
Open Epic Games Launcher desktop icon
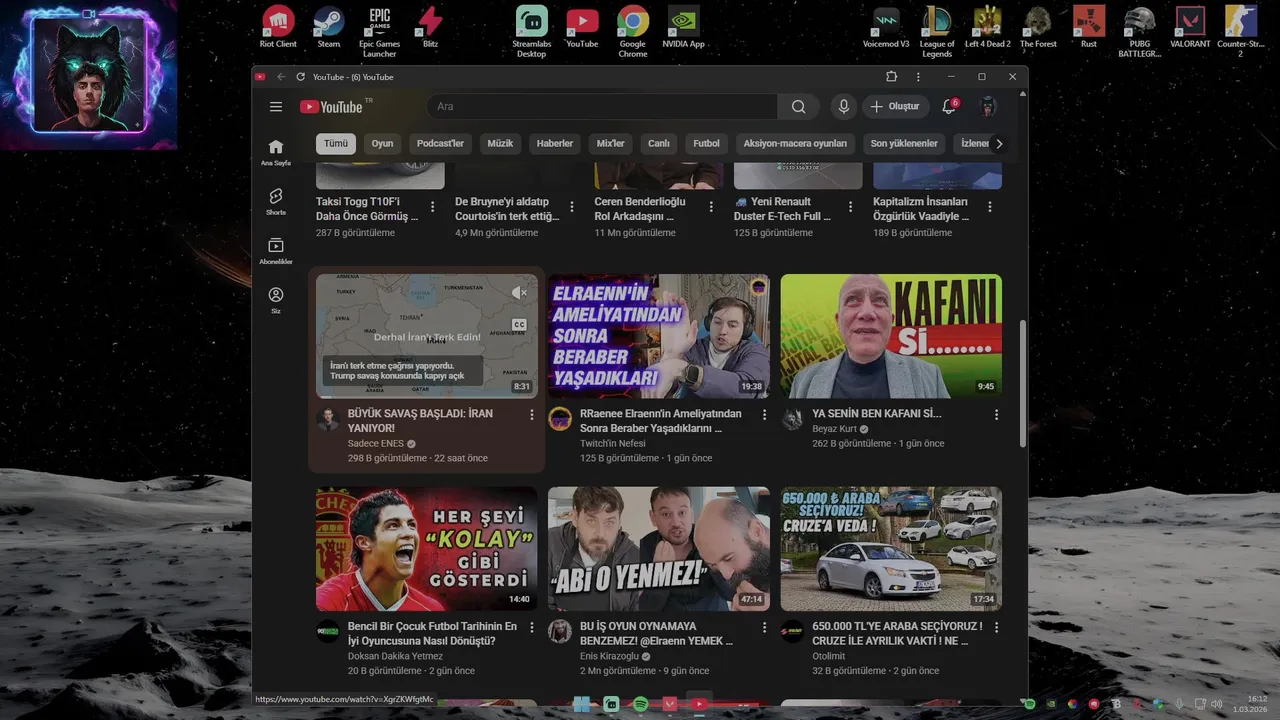coord(379,32)
